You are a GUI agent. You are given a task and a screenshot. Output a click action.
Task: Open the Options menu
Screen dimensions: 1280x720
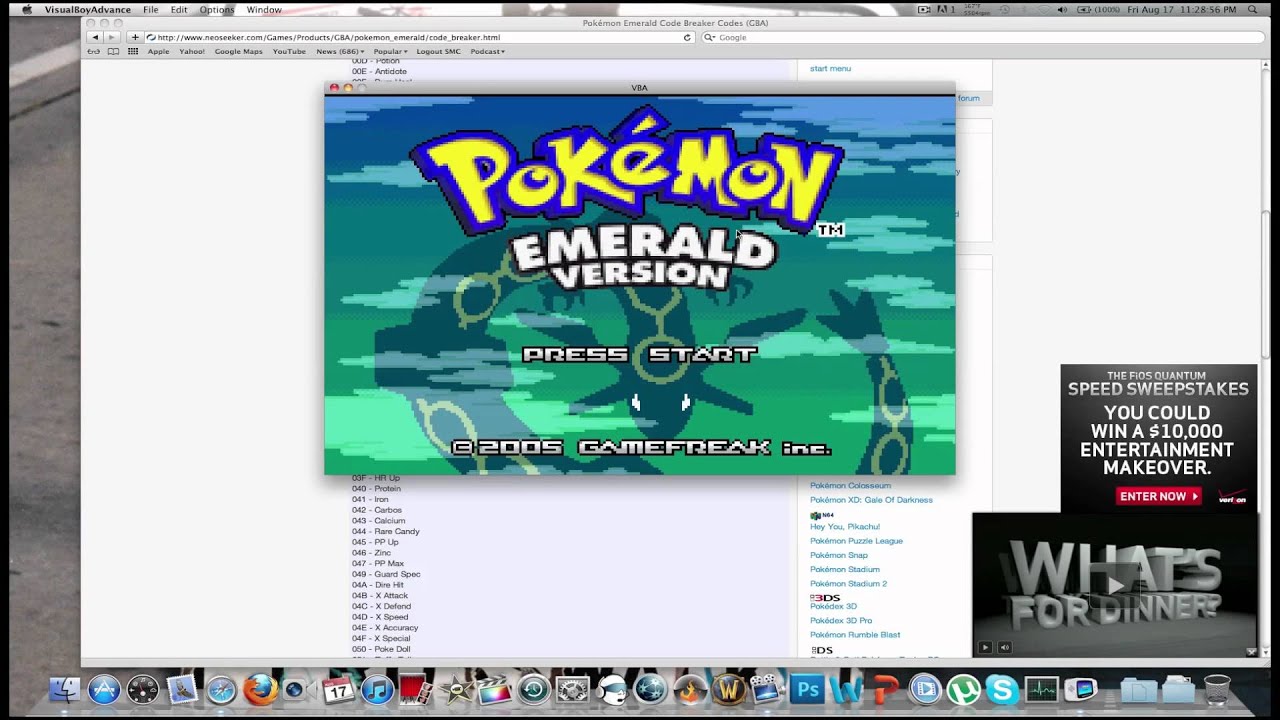point(216,9)
